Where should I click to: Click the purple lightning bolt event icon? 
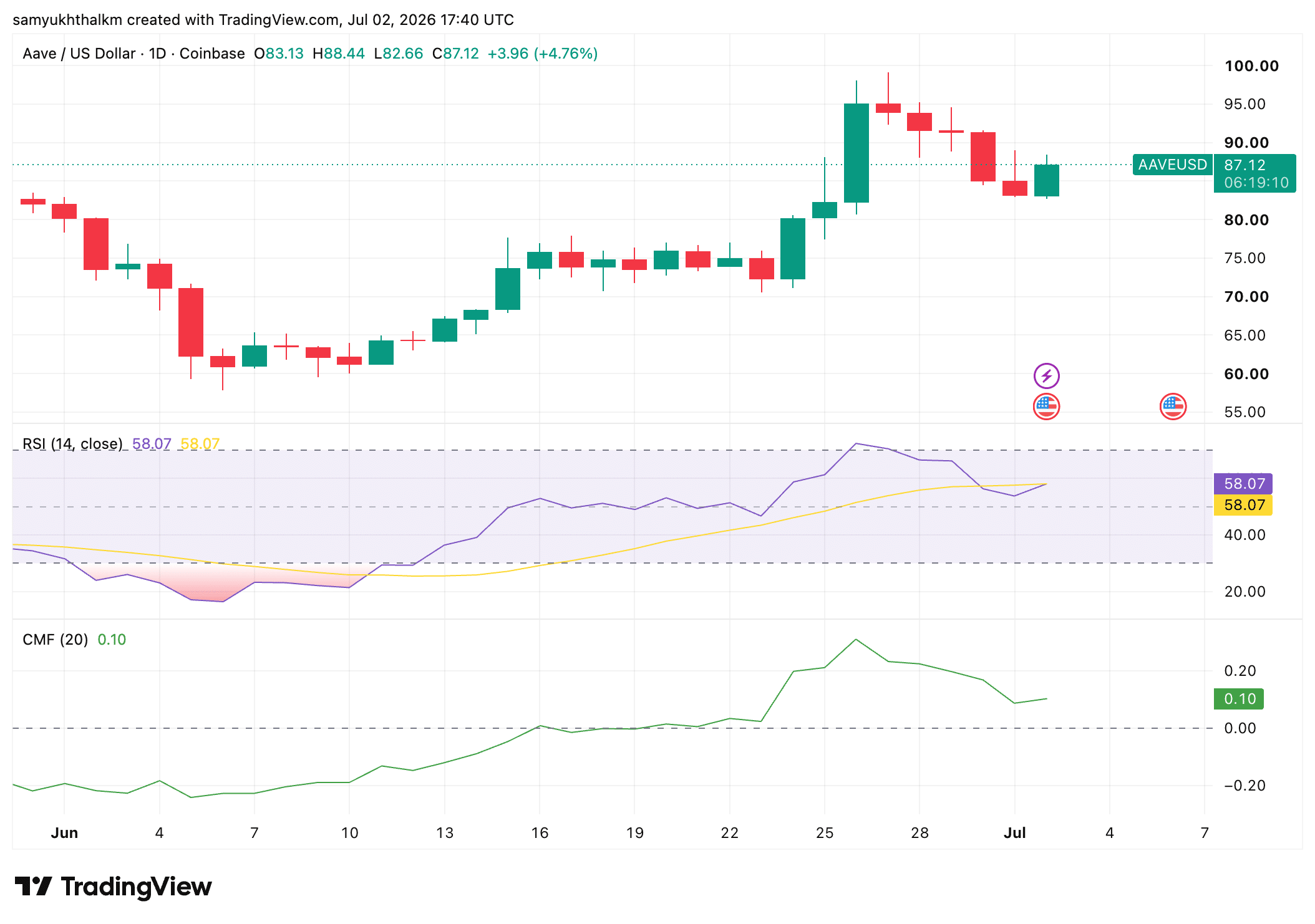(x=1046, y=376)
